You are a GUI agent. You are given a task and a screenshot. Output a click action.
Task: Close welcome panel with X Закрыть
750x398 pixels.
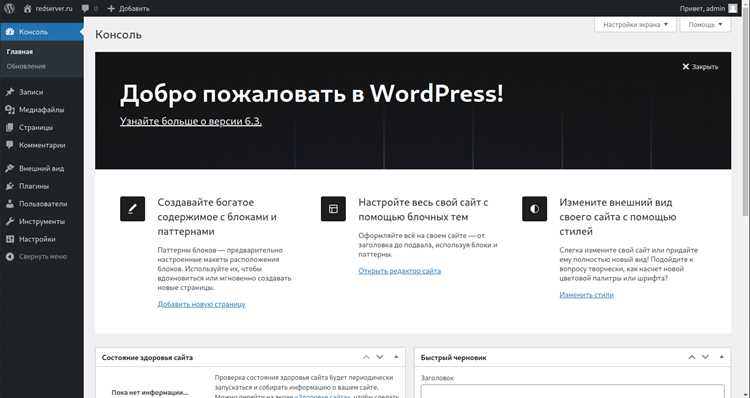(700, 67)
